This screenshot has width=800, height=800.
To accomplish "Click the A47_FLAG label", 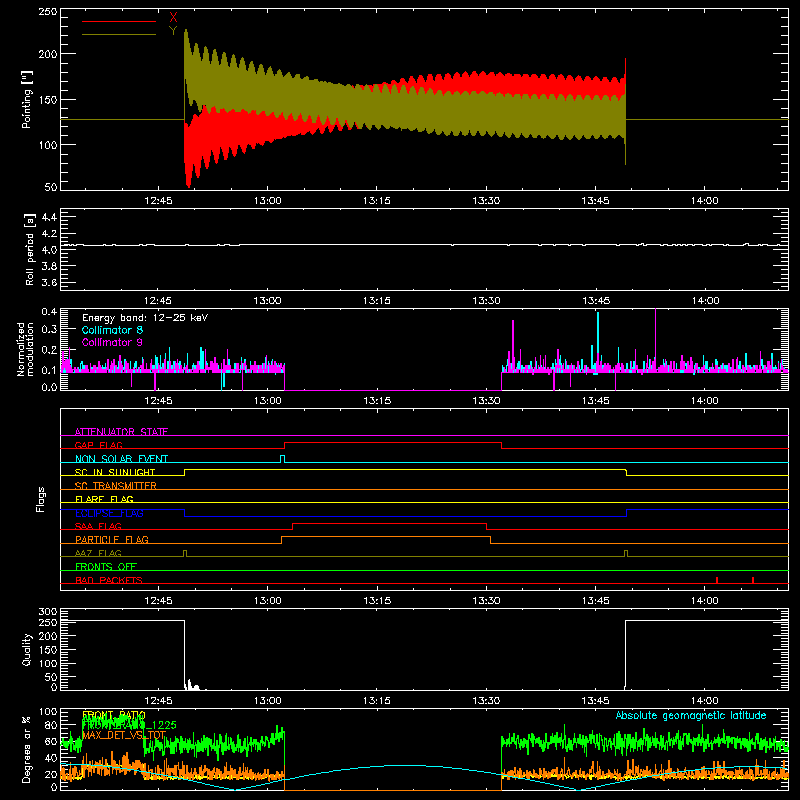I will click(x=98, y=553).
